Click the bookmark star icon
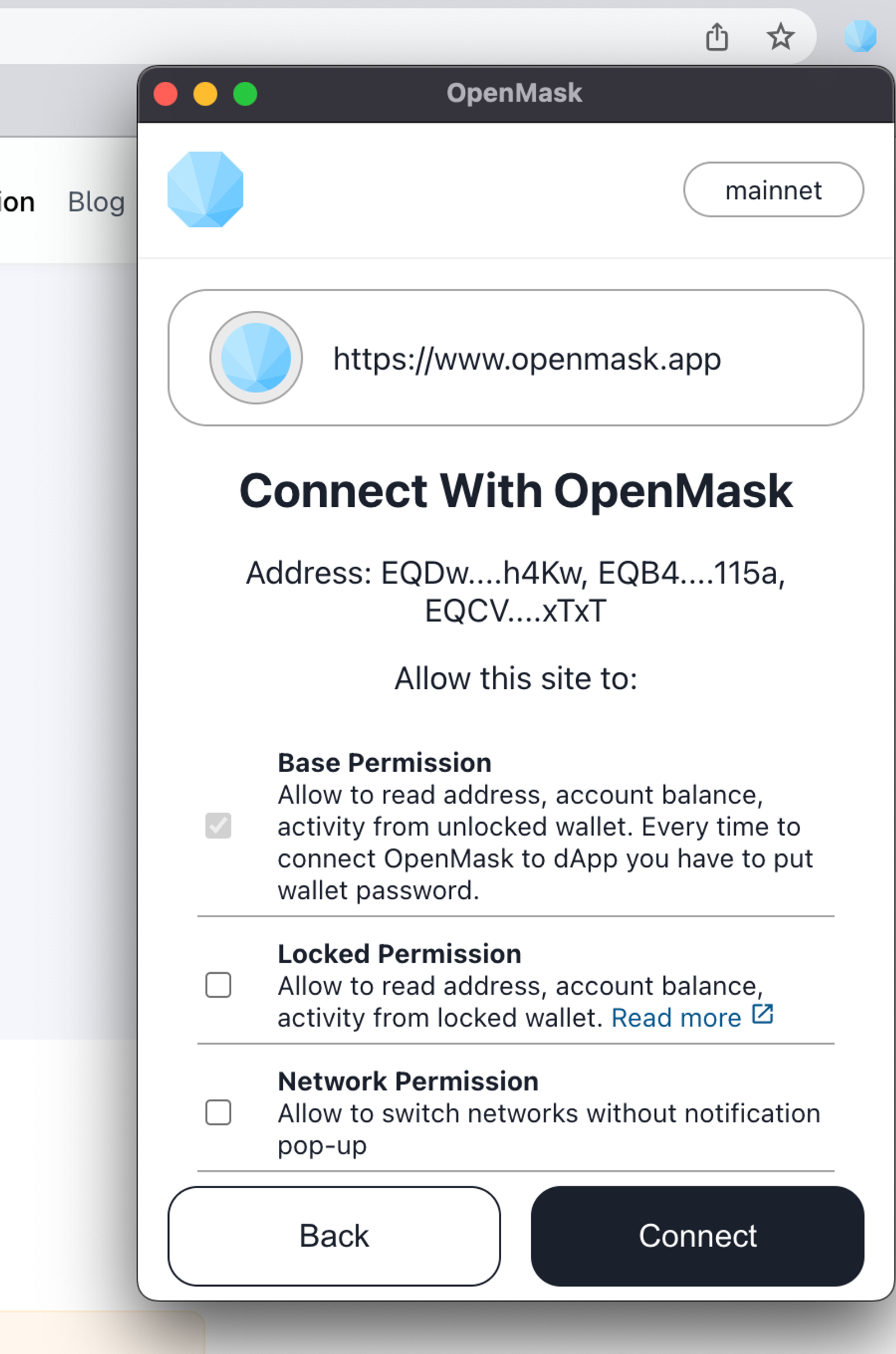 tap(780, 36)
